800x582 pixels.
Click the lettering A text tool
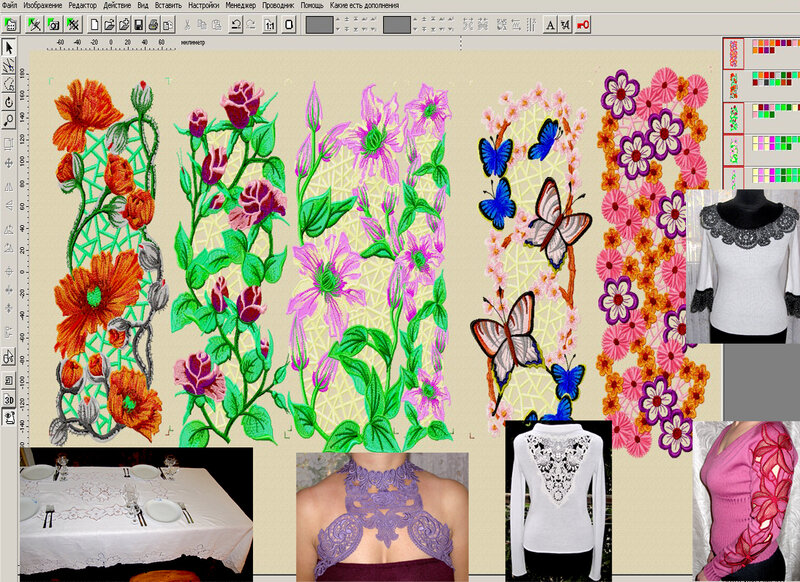coord(550,23)
